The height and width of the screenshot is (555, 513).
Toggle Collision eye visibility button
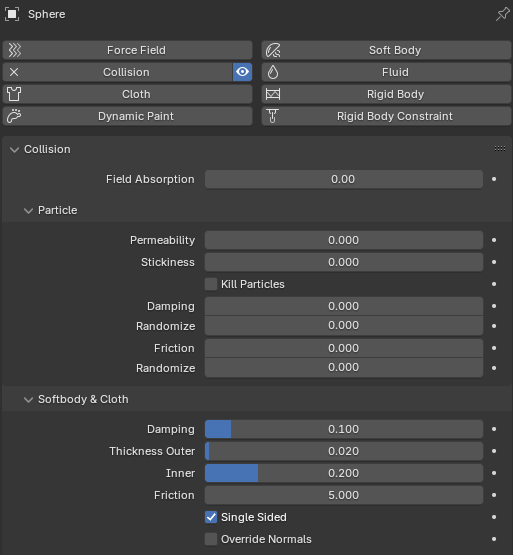click(x=243, y=72)
